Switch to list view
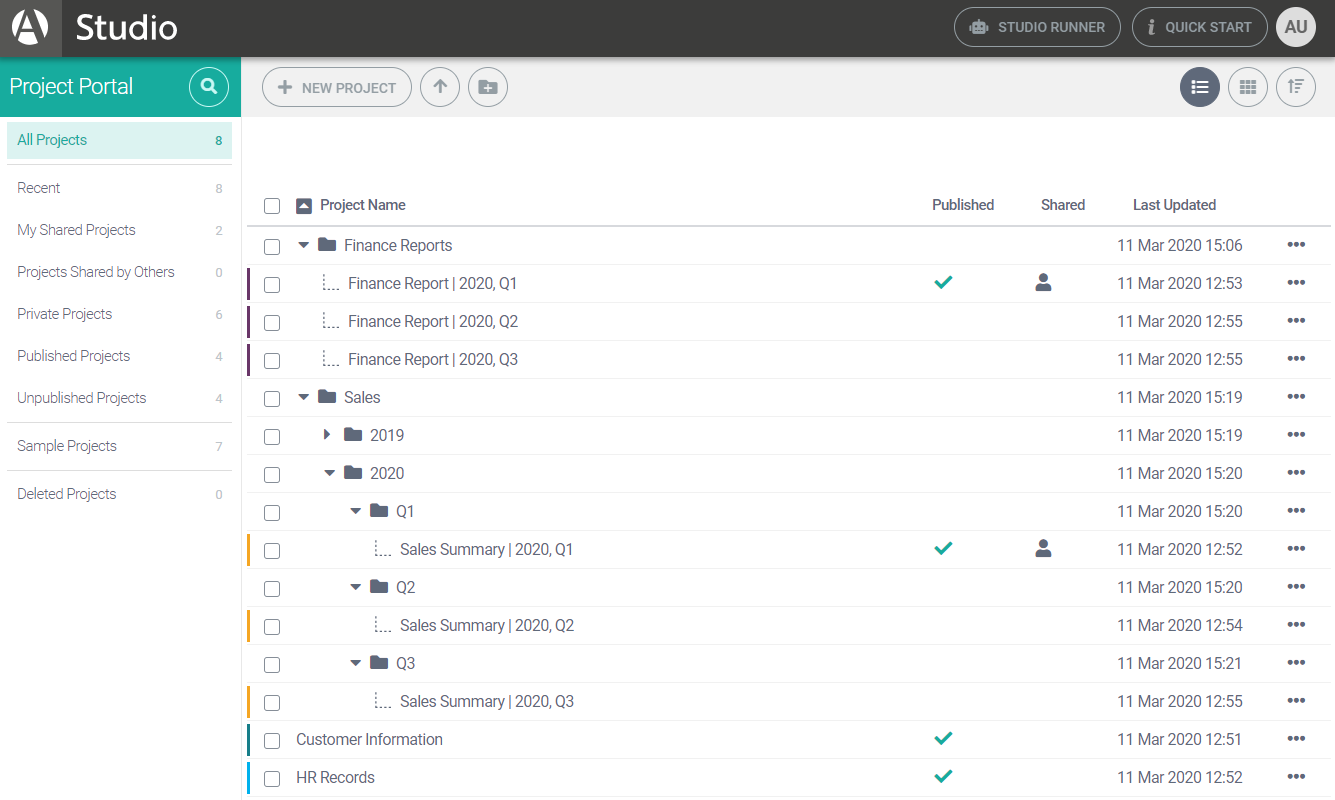 (1200, 87)
